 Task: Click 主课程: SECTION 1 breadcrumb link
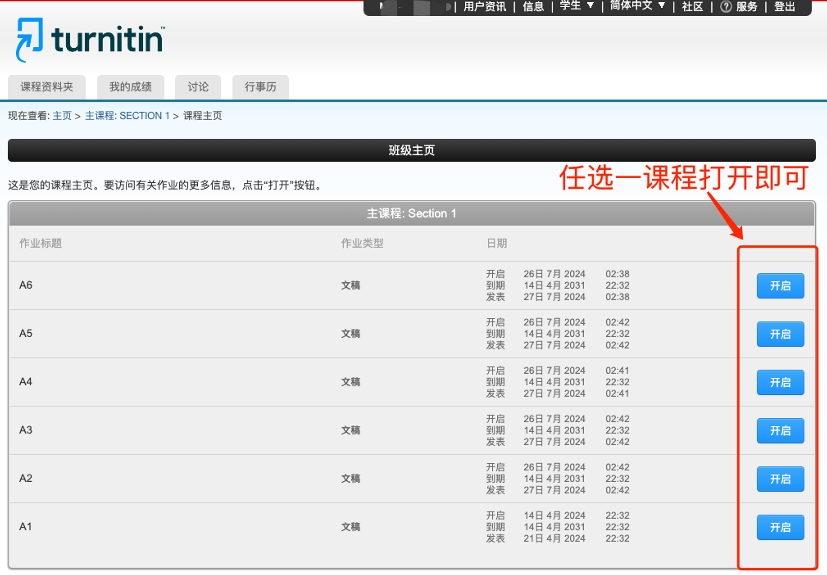point(127,116)
